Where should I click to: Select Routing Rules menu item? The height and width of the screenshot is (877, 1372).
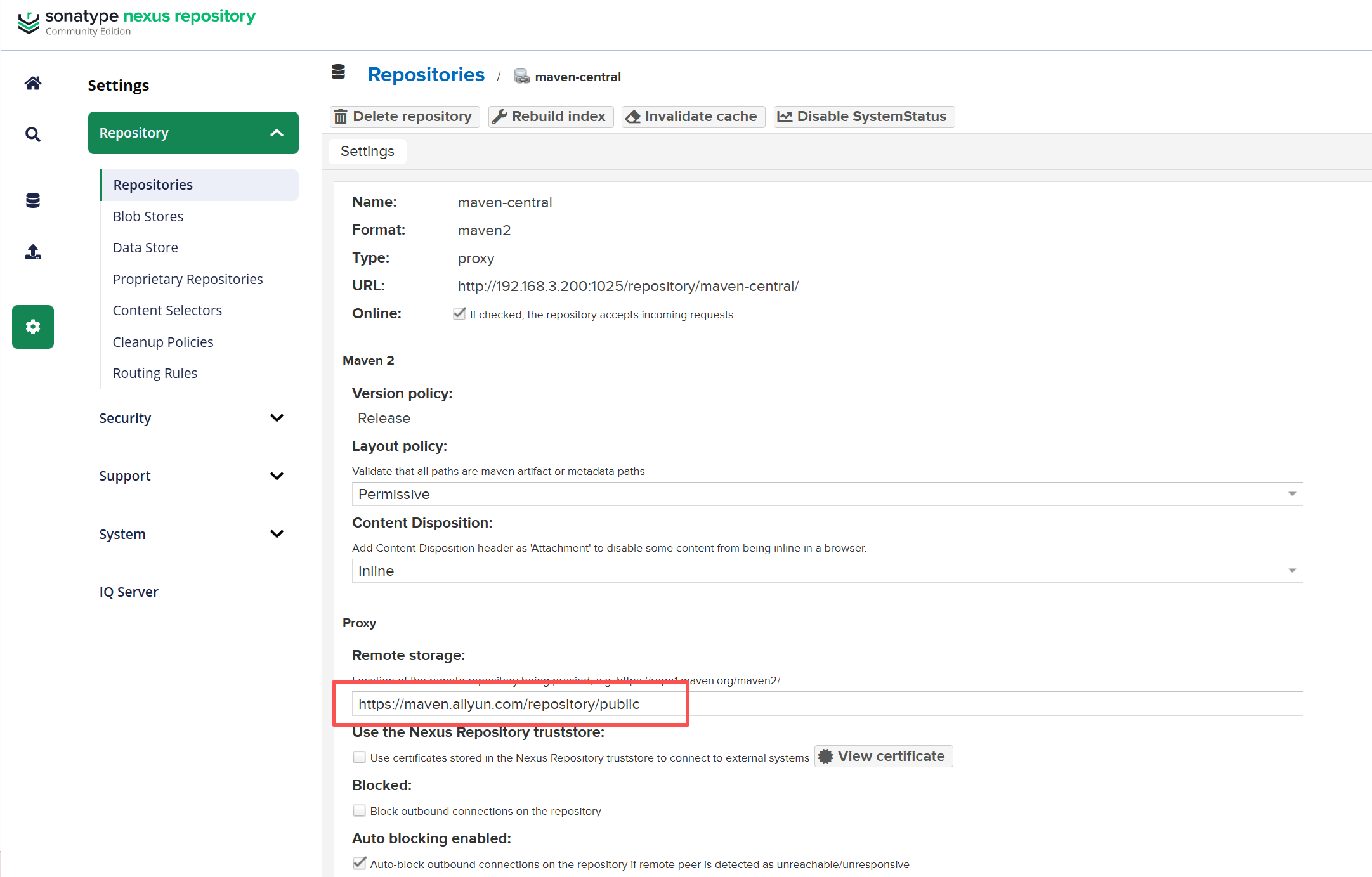coord(155,373)
